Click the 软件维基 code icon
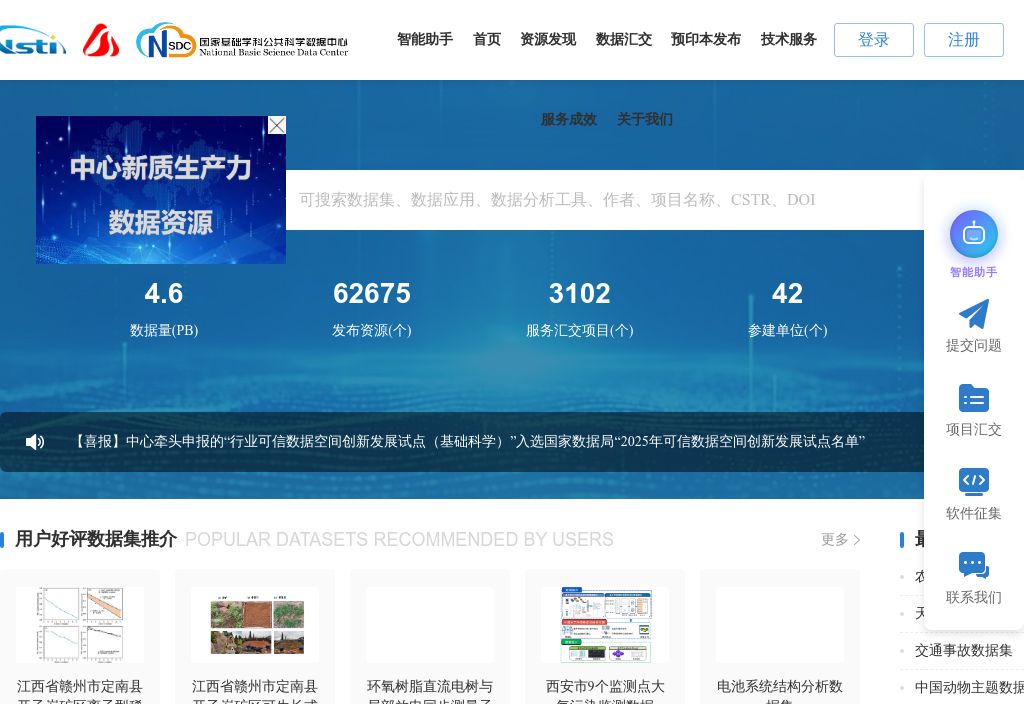 point(974,482)
